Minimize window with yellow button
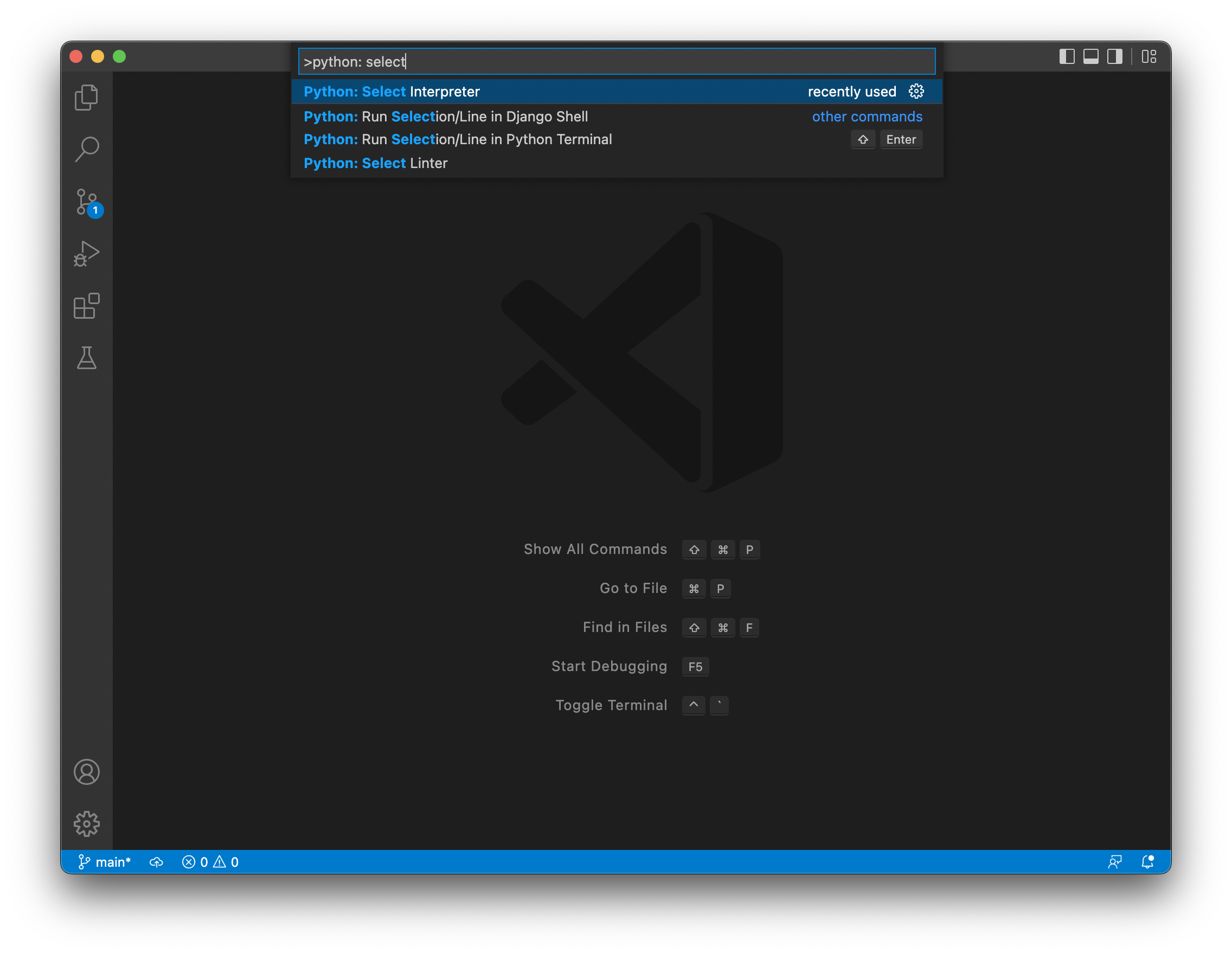This screenshot has height=954, width=1232. click(x=98, y=56)
